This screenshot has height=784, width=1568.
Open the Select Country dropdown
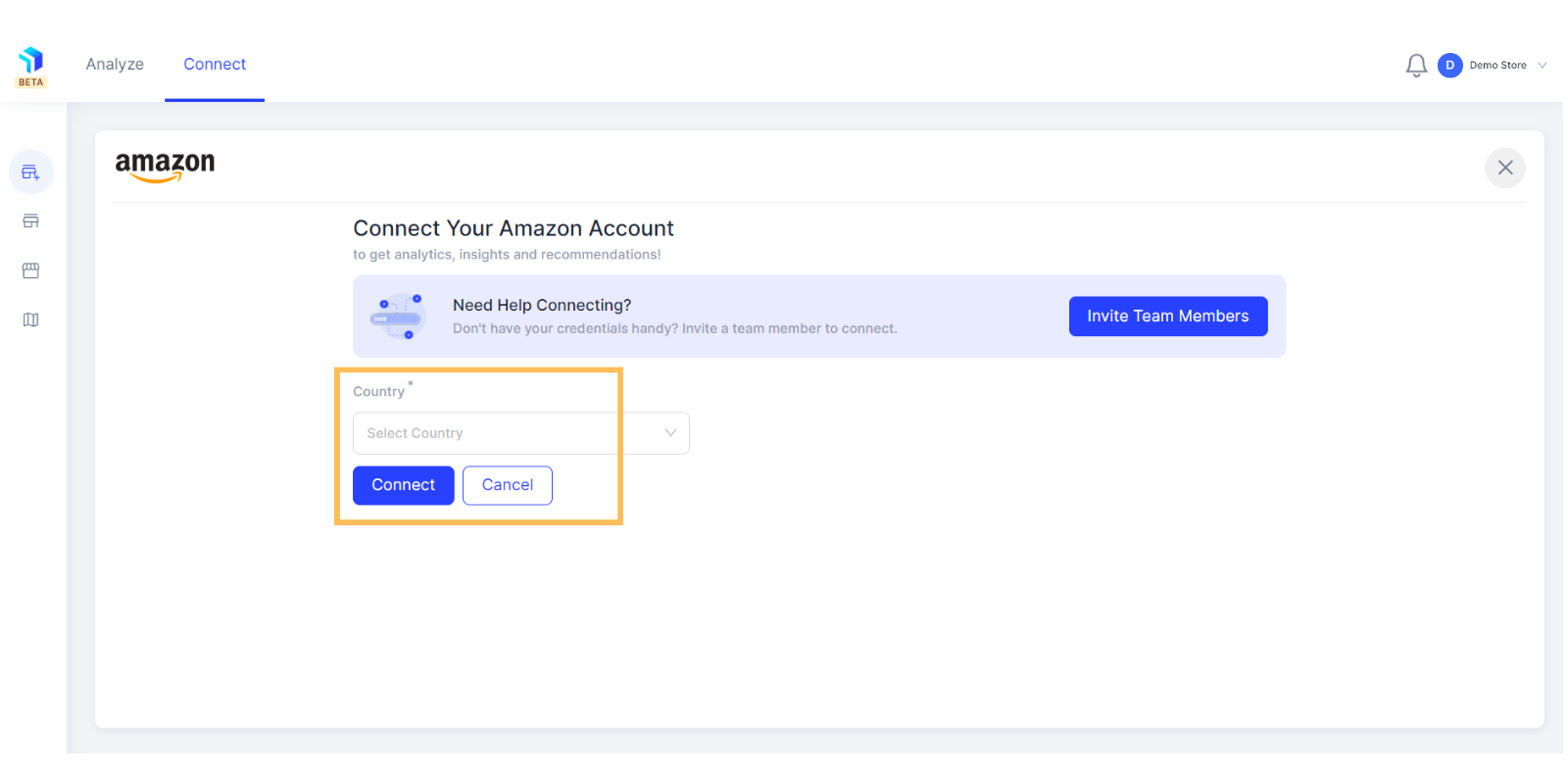521,433
